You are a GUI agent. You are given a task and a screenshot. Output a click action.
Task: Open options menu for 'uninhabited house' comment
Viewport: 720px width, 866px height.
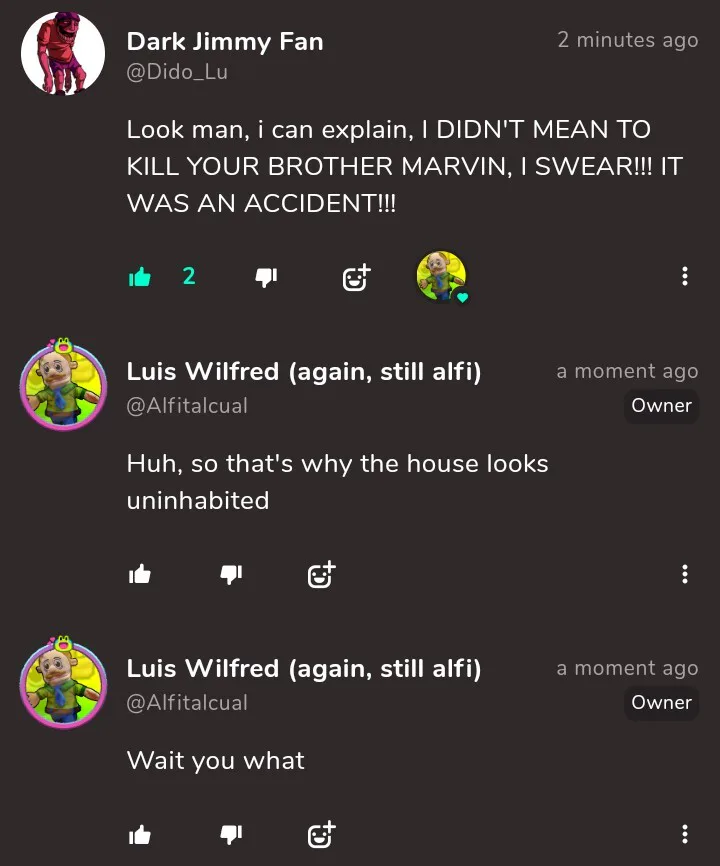pos(684,574)
